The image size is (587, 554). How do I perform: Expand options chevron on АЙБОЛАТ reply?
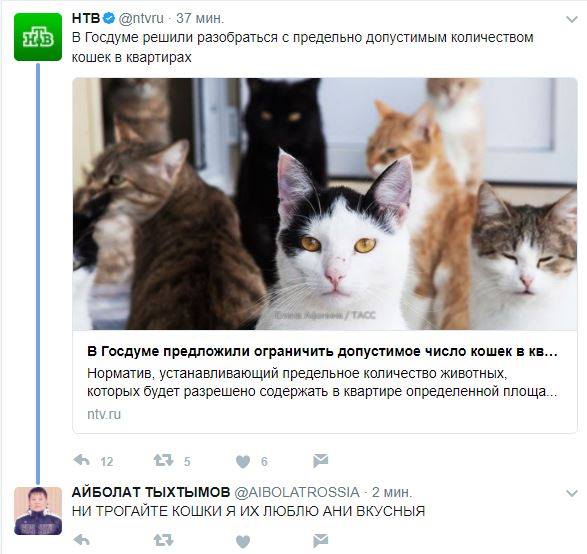click(x=572, y=493)
